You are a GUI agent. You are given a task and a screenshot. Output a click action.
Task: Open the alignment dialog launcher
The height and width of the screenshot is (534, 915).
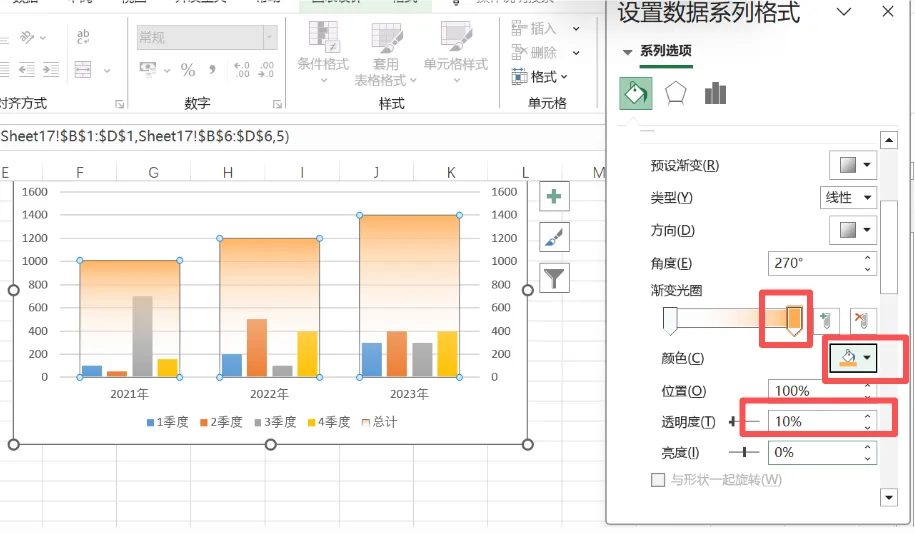point(120,104)
